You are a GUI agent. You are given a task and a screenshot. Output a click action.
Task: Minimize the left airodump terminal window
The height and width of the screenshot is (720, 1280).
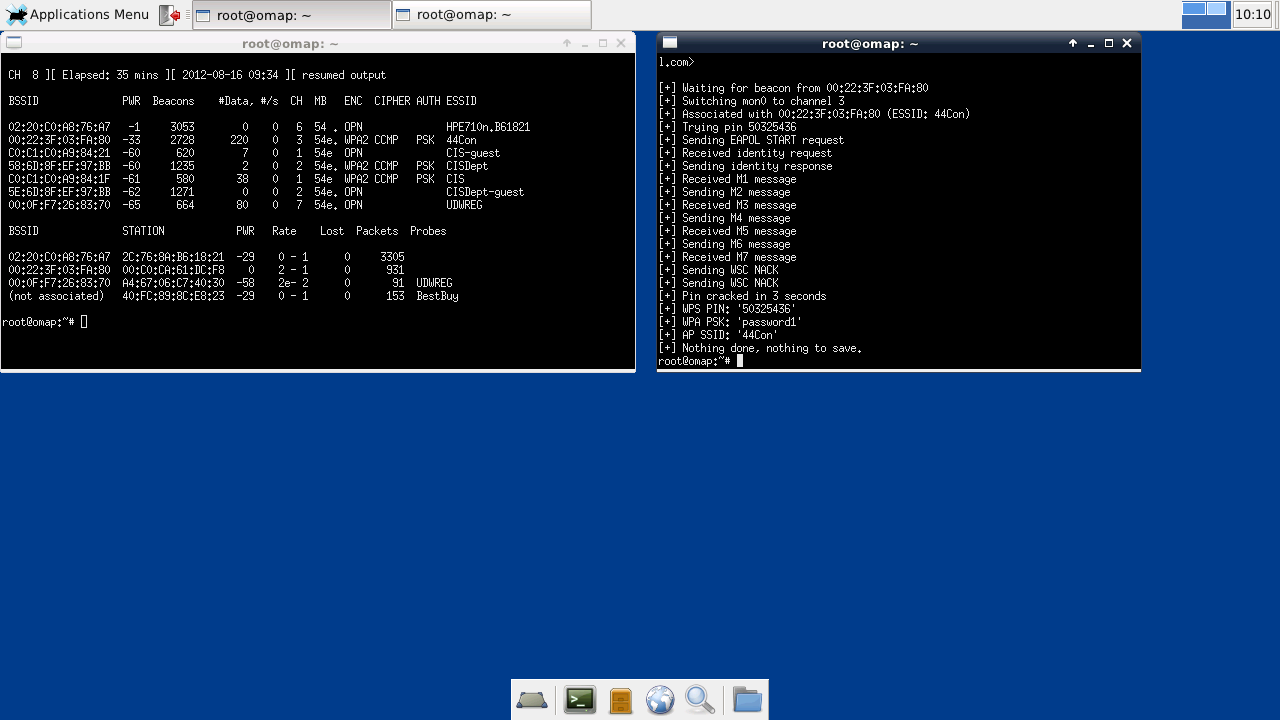(x=585, y=44)
